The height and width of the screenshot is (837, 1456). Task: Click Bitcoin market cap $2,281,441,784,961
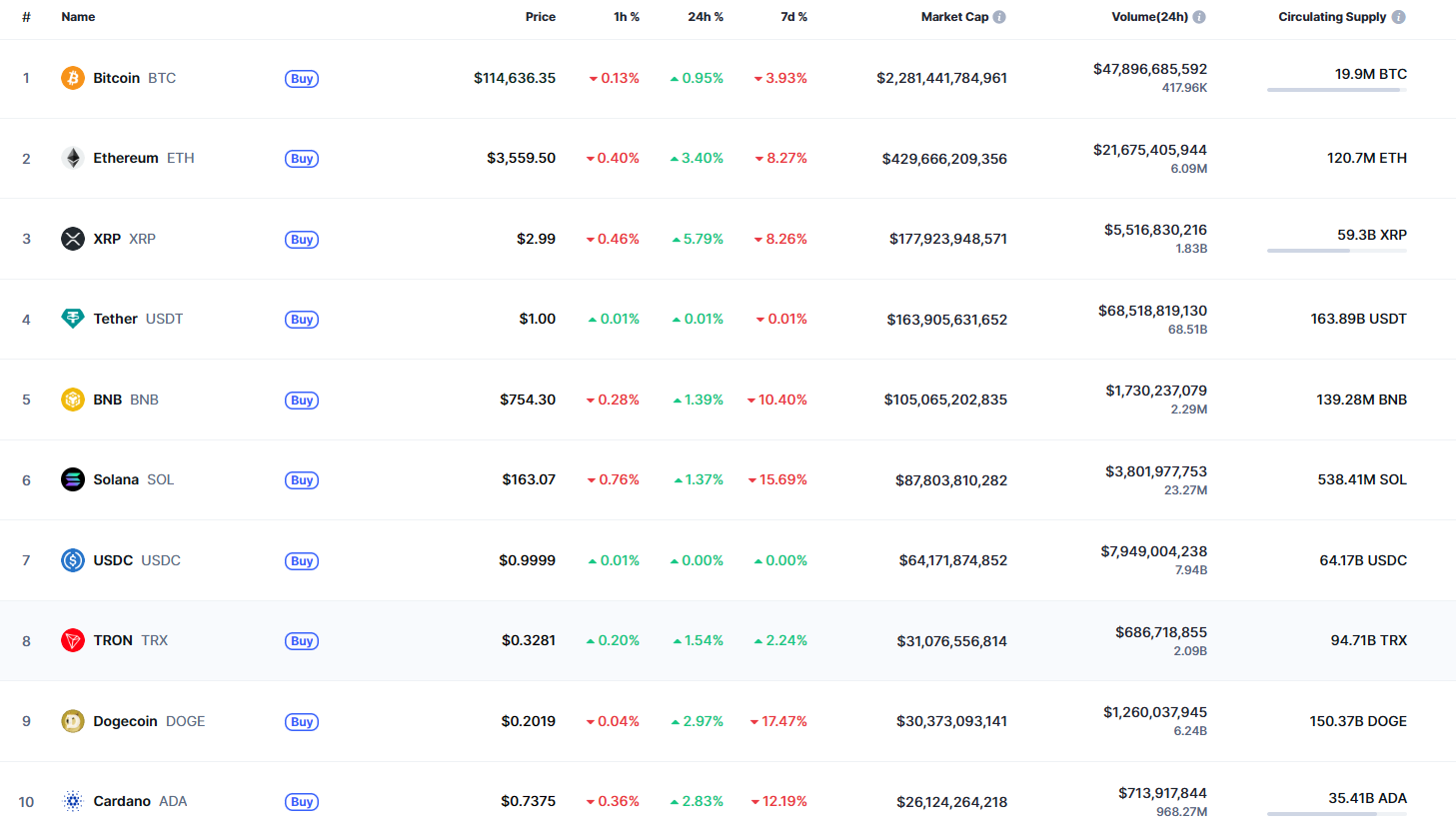[x=941, y=78]
